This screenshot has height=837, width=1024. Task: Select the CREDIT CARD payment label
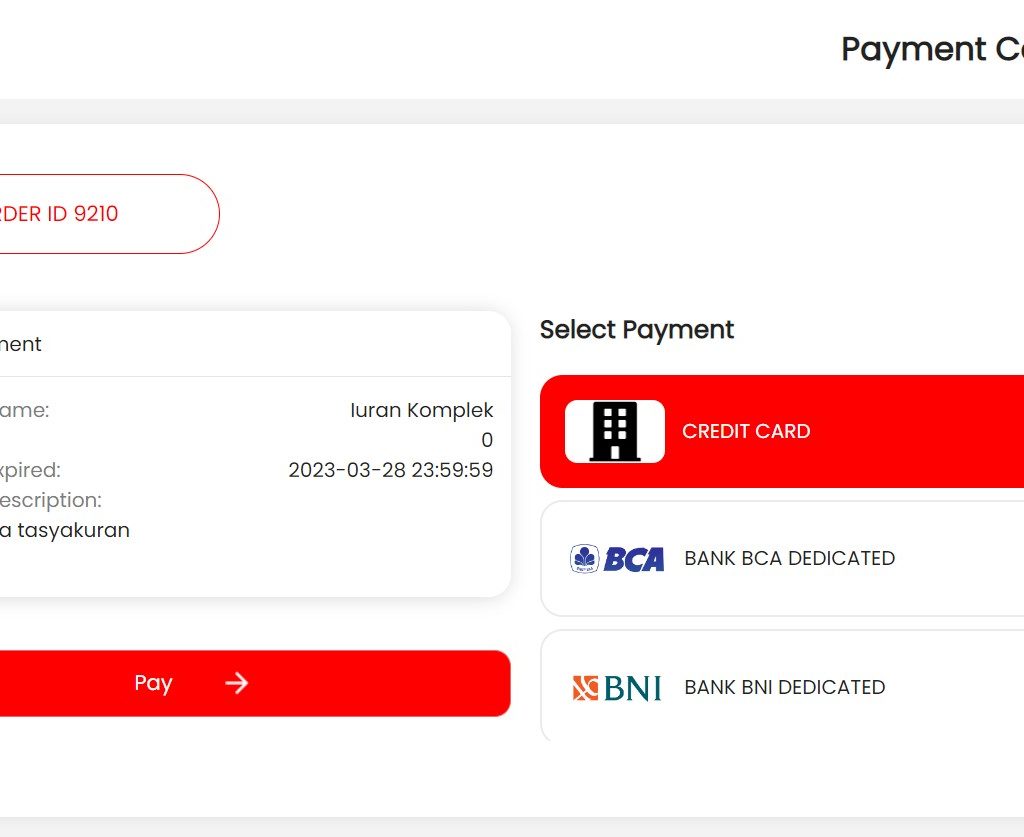[x=746, y=431]
